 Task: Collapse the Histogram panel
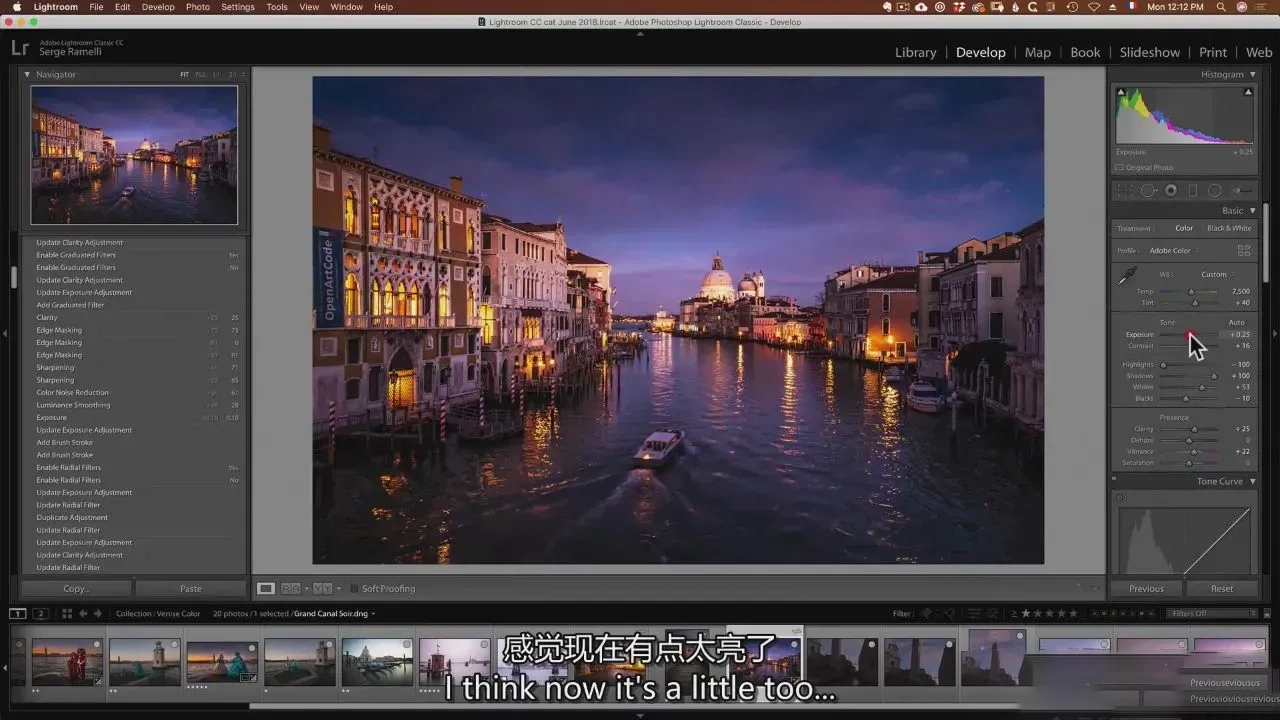[1252, 74]
